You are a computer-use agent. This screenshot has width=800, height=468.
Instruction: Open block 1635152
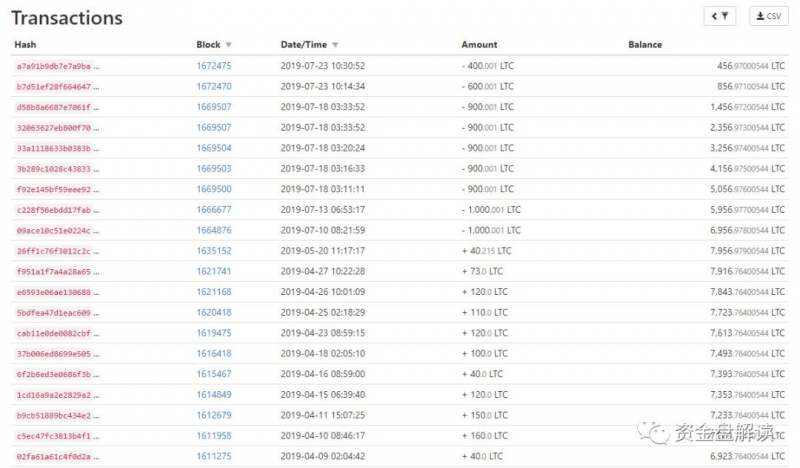[214, 251]
